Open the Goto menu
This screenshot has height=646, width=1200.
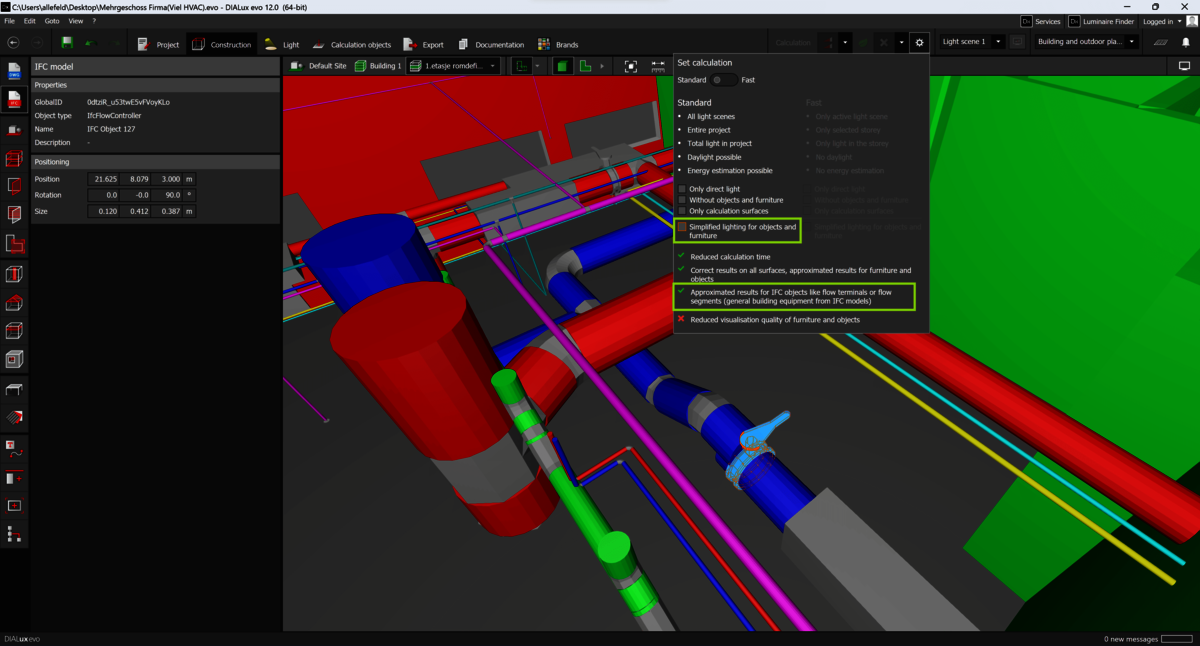coord(52,20)
